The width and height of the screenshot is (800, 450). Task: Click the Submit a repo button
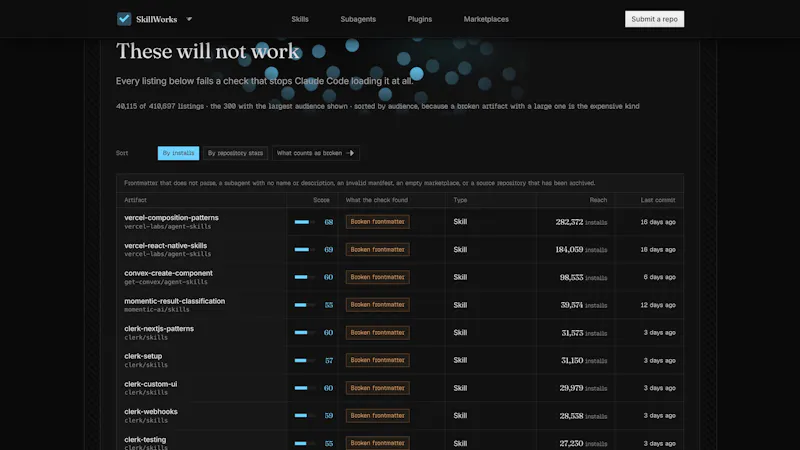655,19
